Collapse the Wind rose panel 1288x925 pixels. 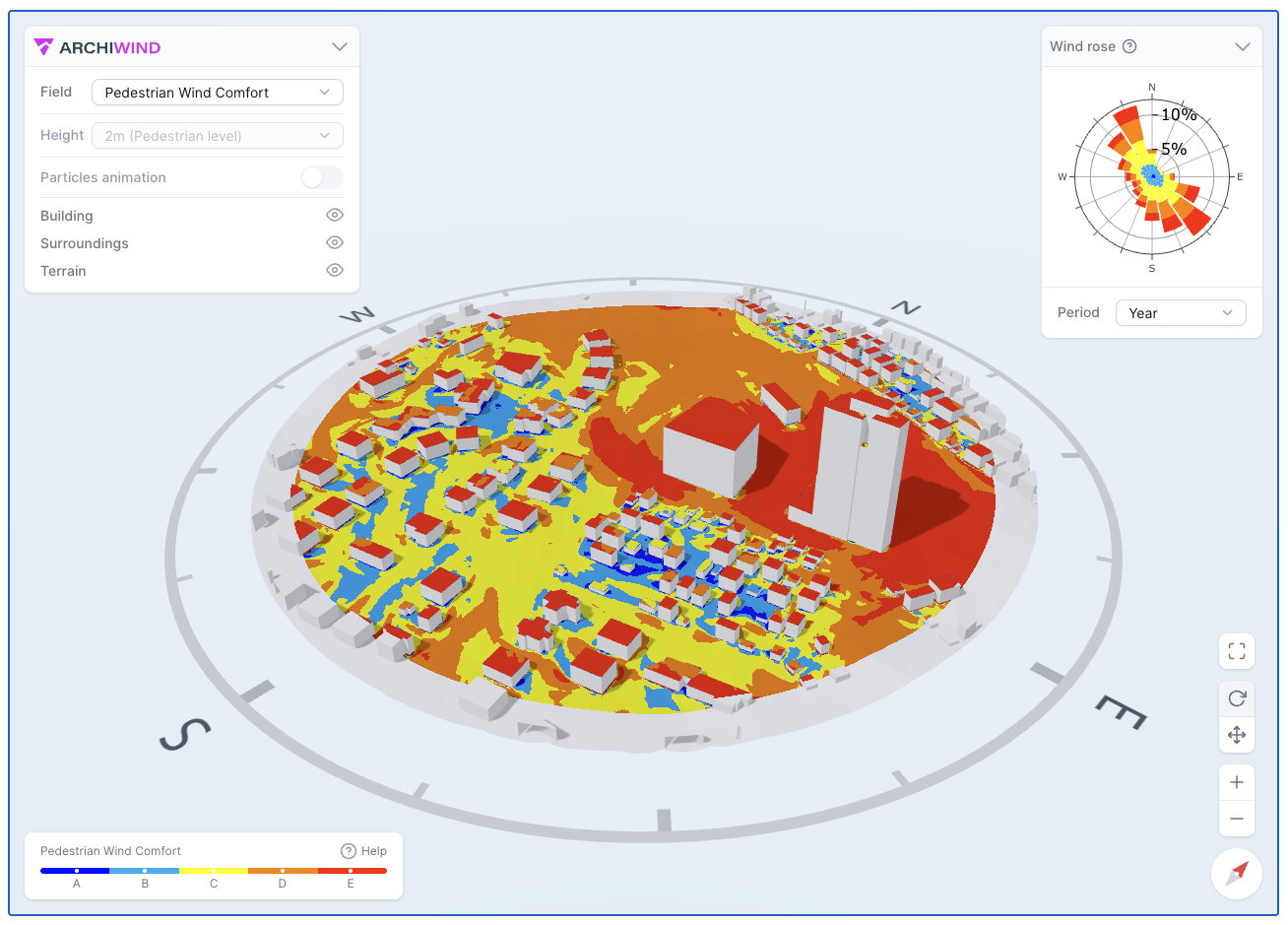pos(1243,46)
